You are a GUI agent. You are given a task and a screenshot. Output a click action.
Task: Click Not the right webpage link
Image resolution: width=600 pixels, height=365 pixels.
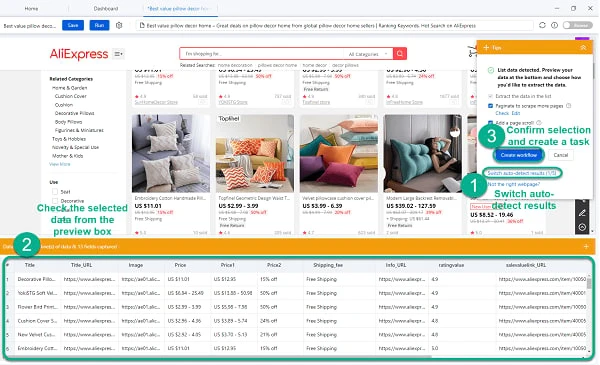pyautogui.click(x=514, y=184)
